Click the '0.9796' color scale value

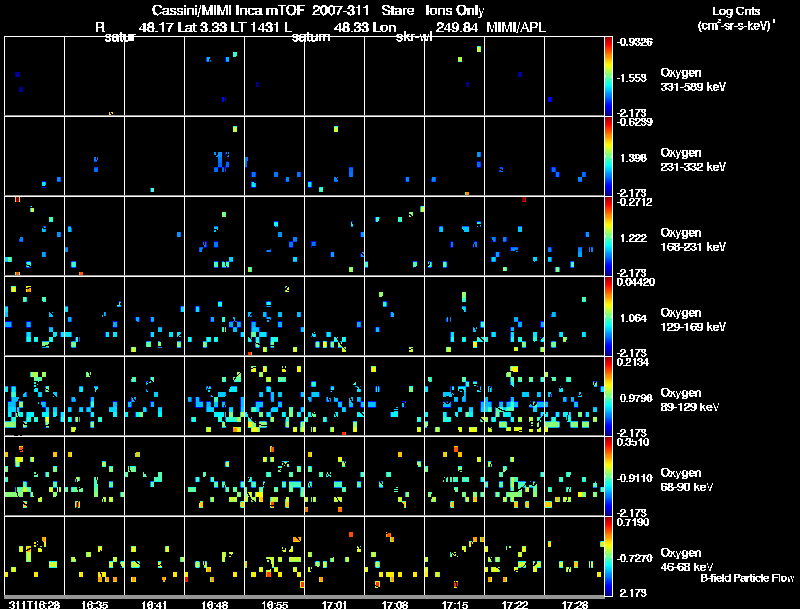tap(636, 398)
